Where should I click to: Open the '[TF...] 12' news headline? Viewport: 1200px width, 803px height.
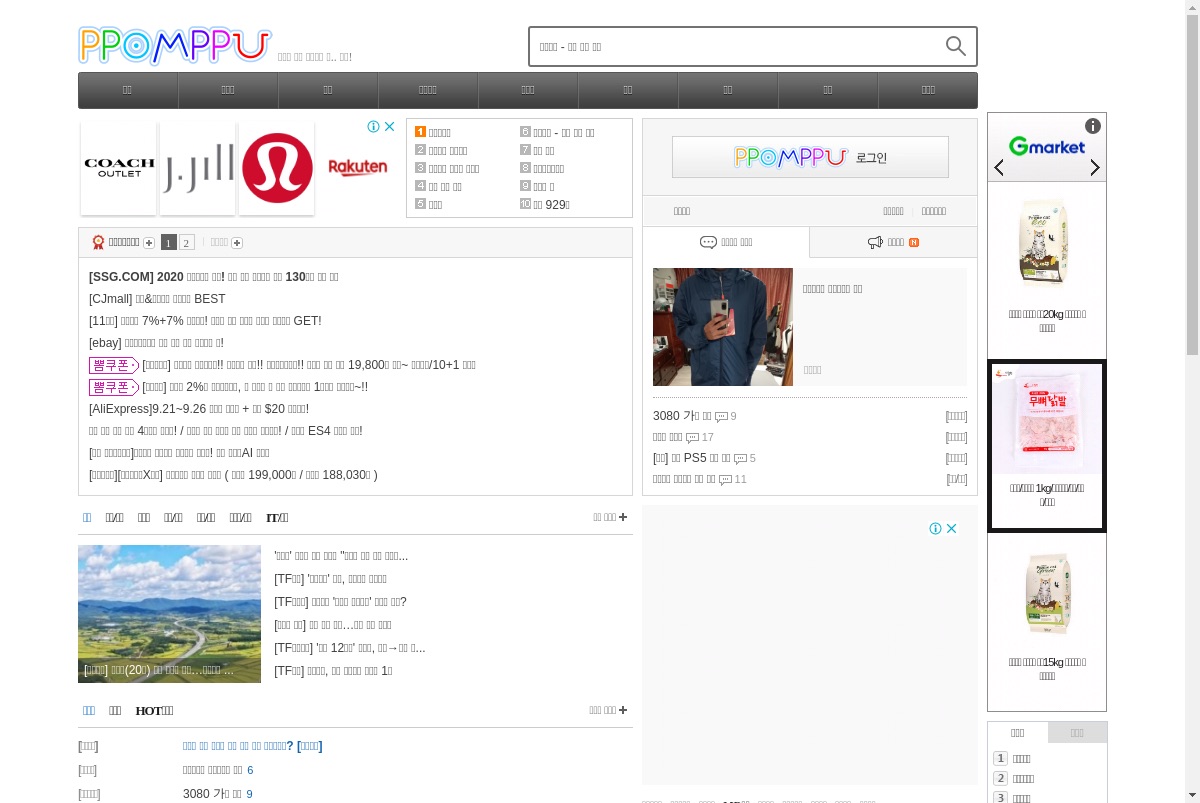pos(350,648)
